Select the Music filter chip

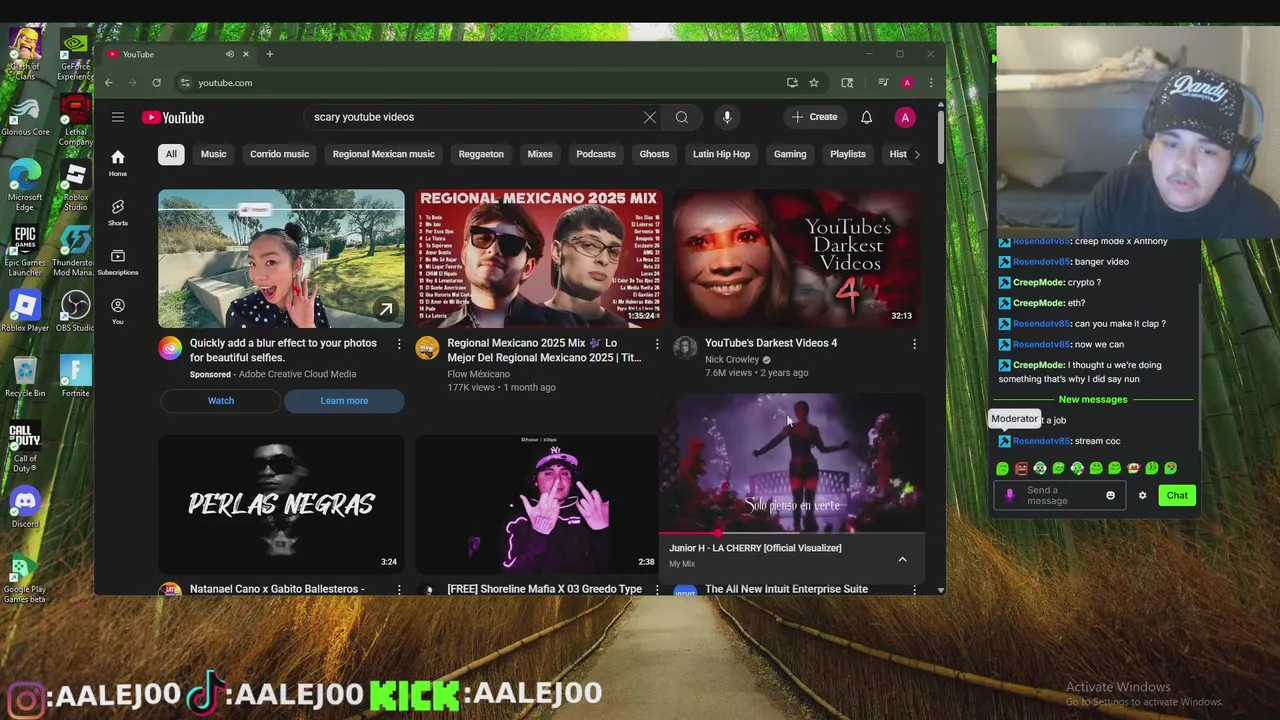(213, 154)
